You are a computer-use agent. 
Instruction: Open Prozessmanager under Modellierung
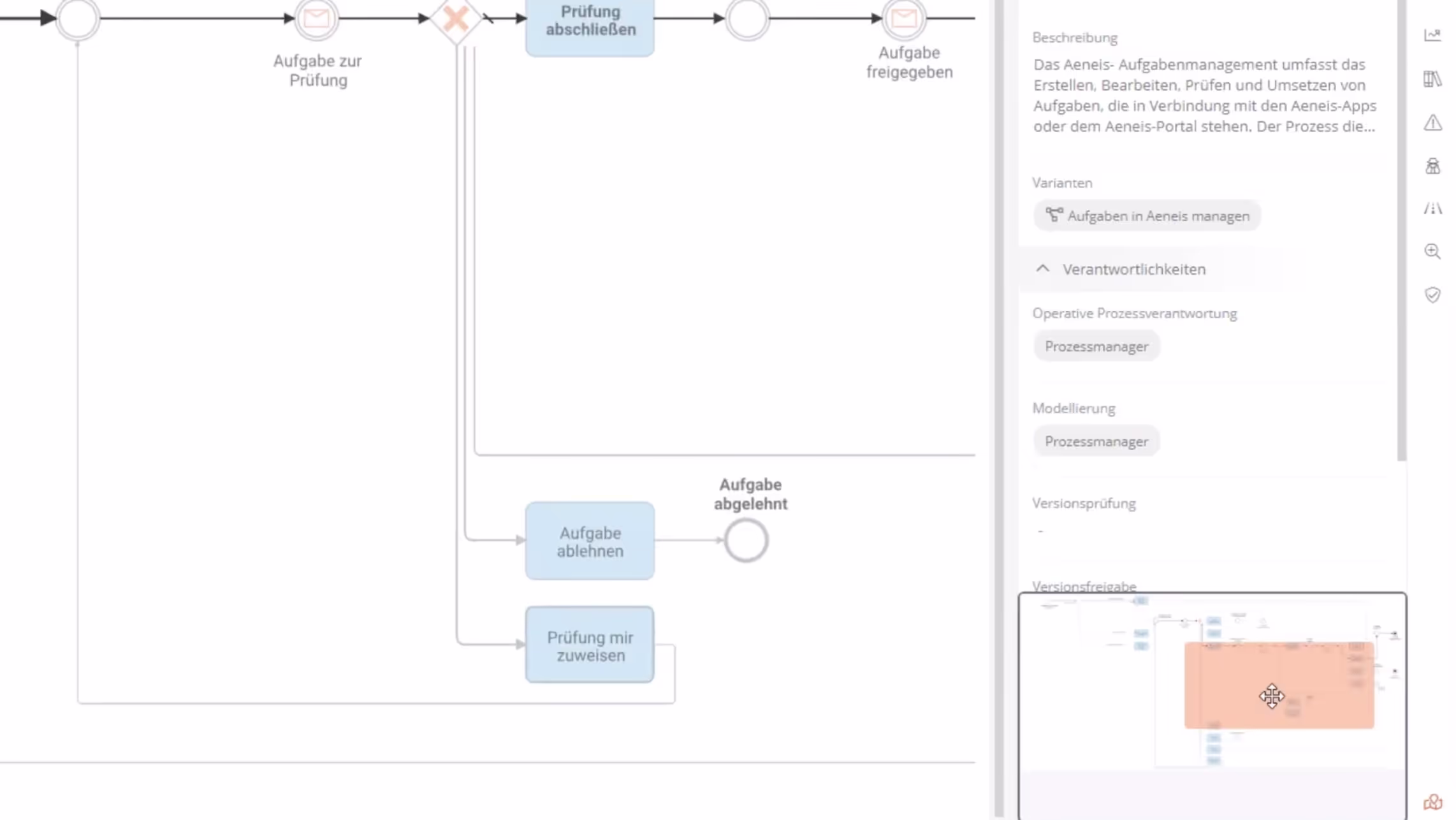click(x=1096, y=441)
